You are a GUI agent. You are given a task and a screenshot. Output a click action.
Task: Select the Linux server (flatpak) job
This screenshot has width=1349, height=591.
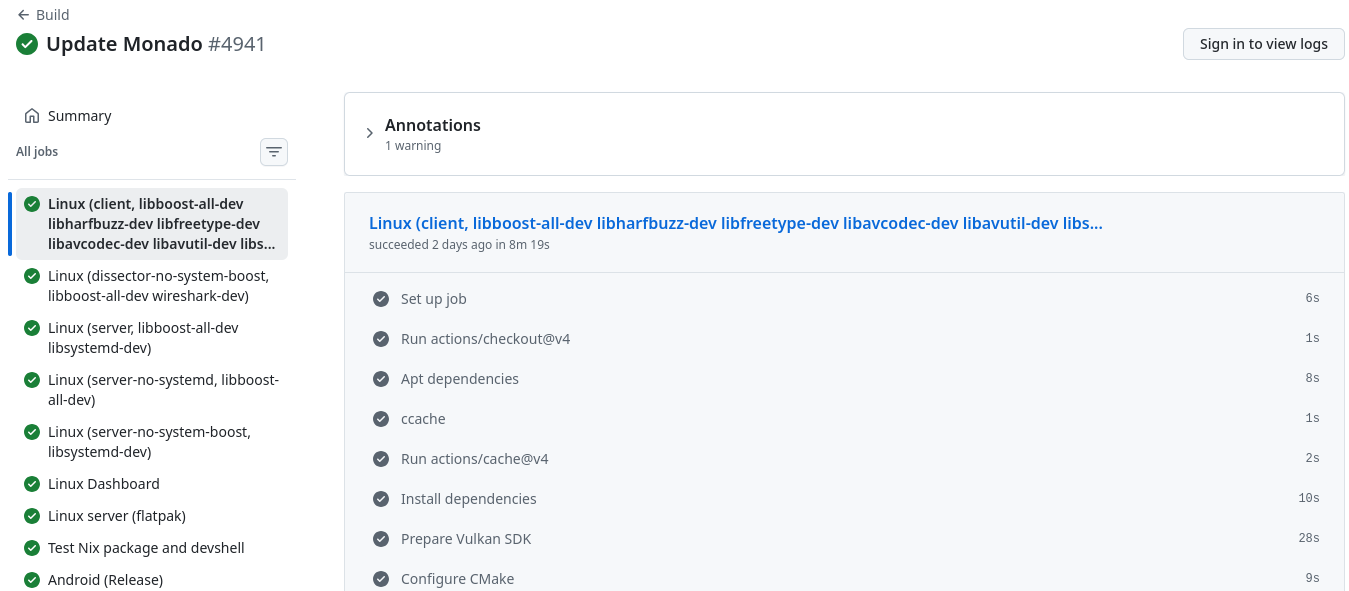click(116, 516)
